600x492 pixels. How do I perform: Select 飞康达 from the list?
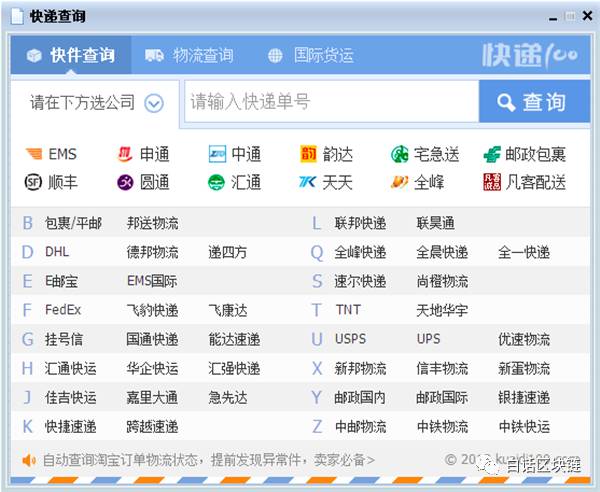228,310
